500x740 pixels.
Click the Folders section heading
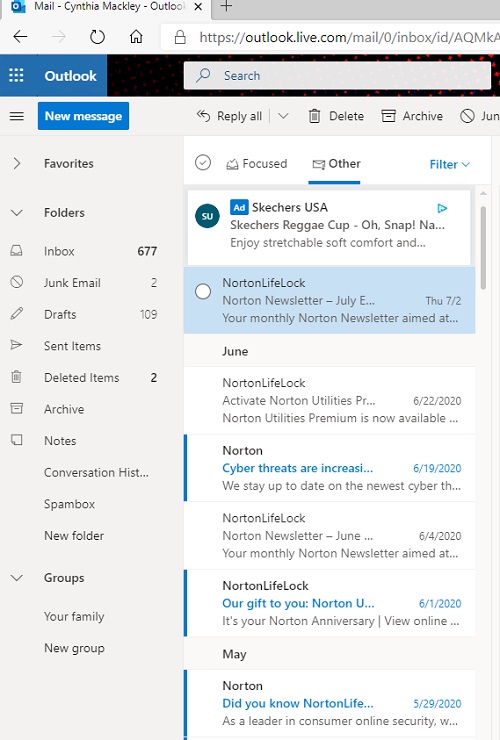[64, 213]
